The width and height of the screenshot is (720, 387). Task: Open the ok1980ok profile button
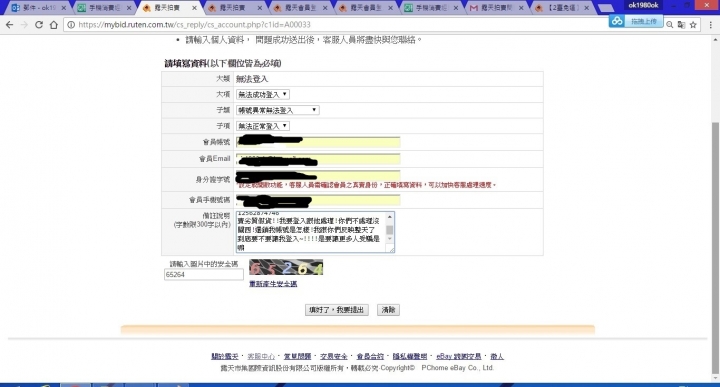[643, 5]
